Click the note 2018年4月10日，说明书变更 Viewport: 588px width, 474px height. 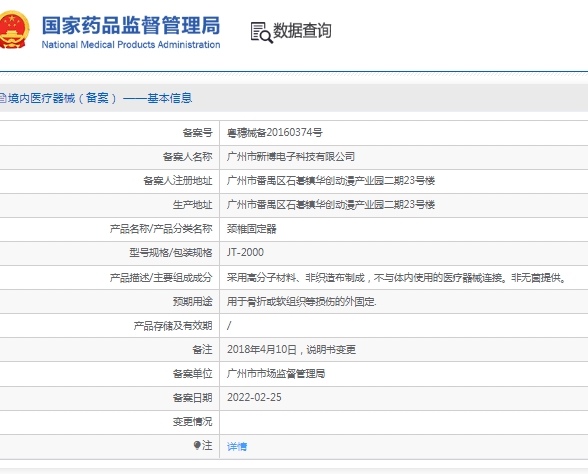pos(291,350)
